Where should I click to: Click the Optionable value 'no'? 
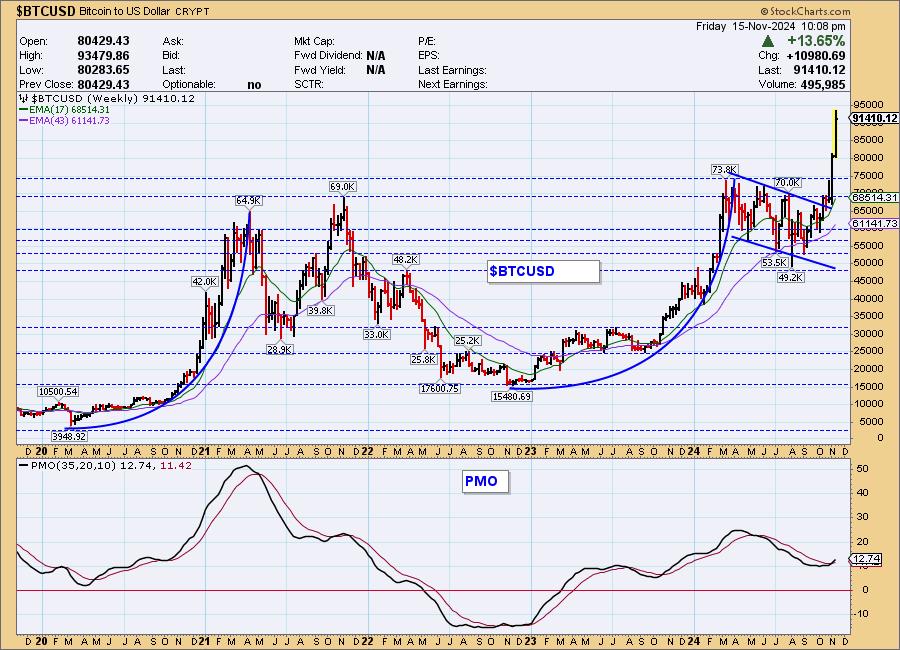pos(254,85)
